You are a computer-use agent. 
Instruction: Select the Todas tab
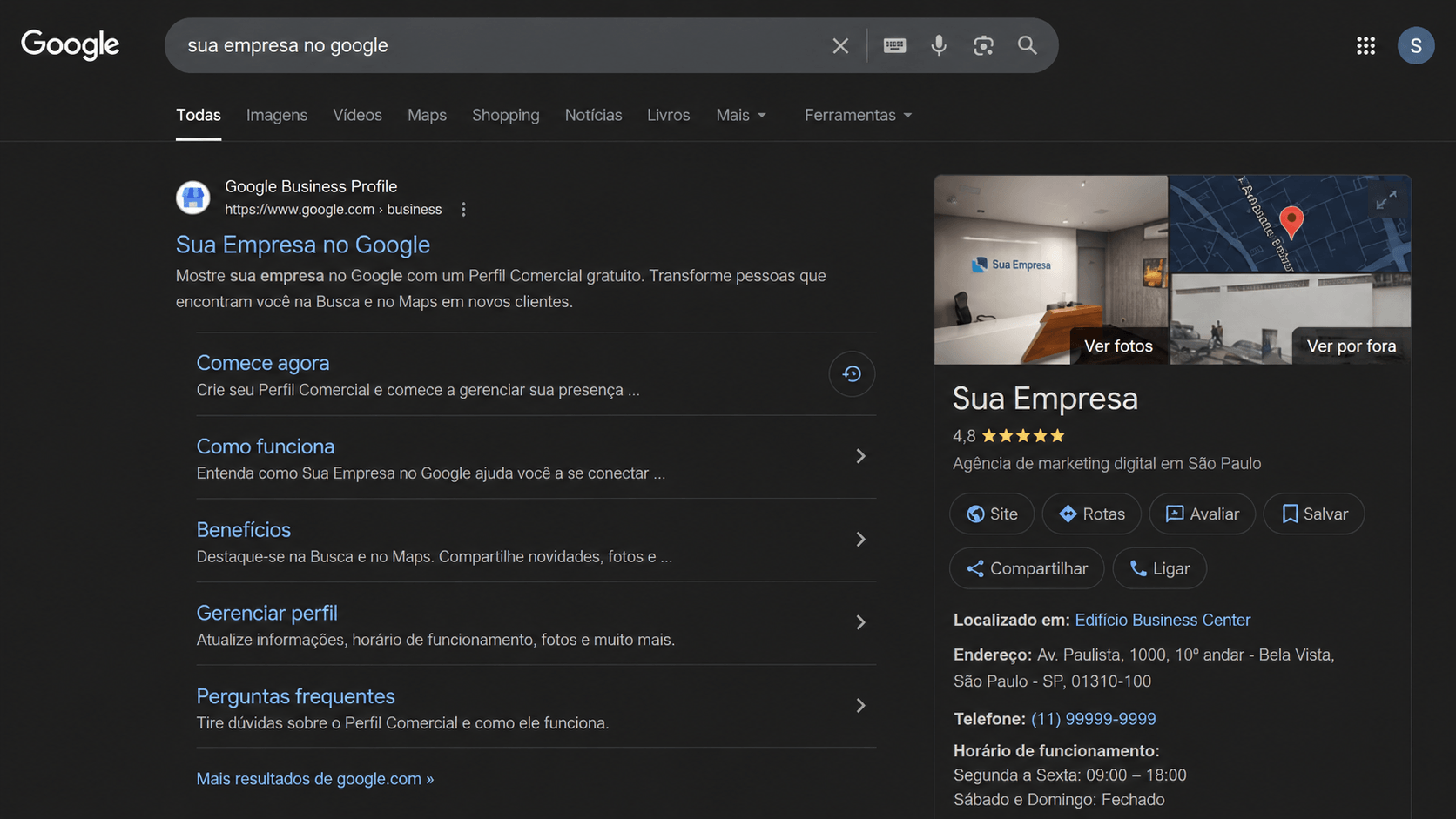[x=199, y=115]
